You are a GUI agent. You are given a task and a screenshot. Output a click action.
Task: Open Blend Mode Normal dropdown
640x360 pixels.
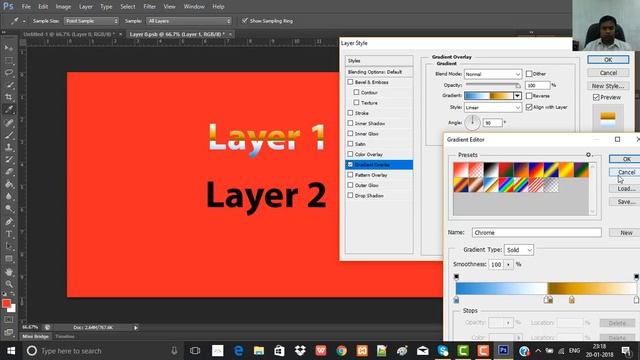(x=493, y=74)
